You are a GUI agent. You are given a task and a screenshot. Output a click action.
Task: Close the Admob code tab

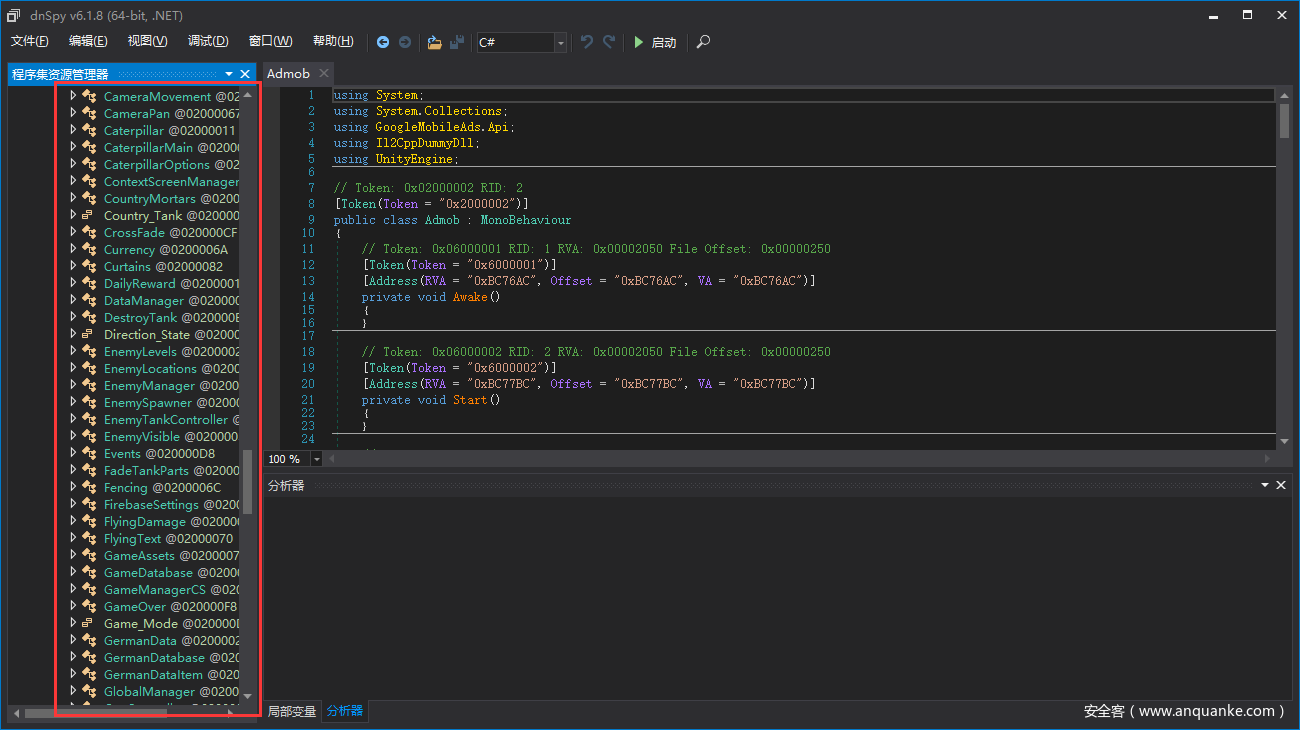[324, 73]
